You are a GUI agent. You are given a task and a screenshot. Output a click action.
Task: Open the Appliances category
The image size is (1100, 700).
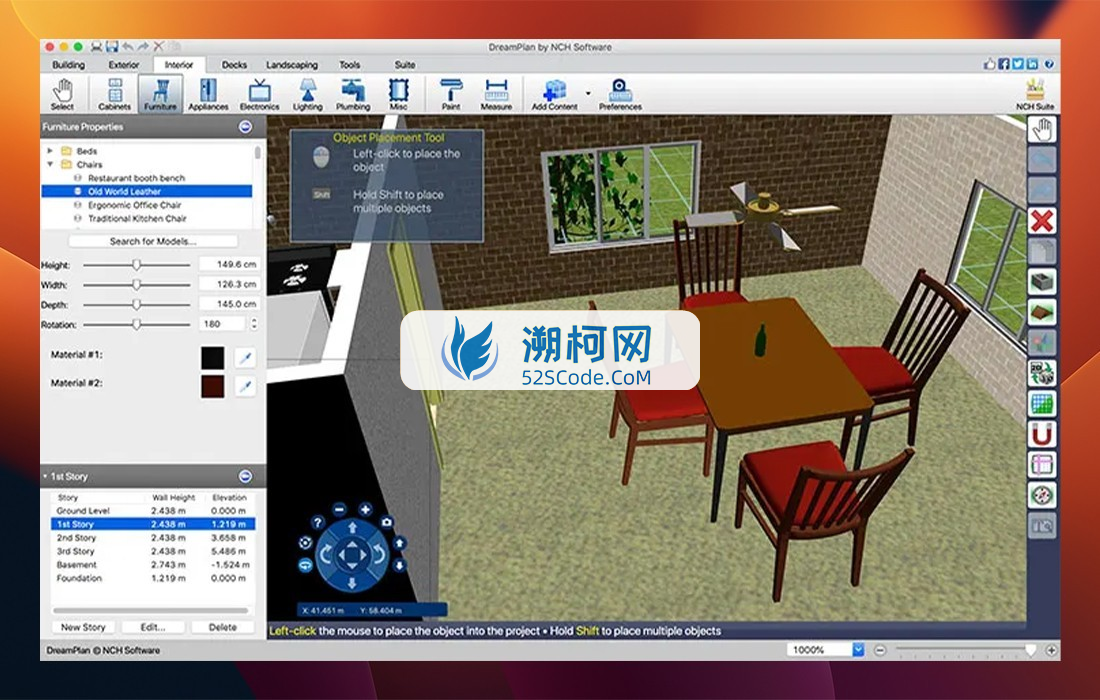point(208,94)
